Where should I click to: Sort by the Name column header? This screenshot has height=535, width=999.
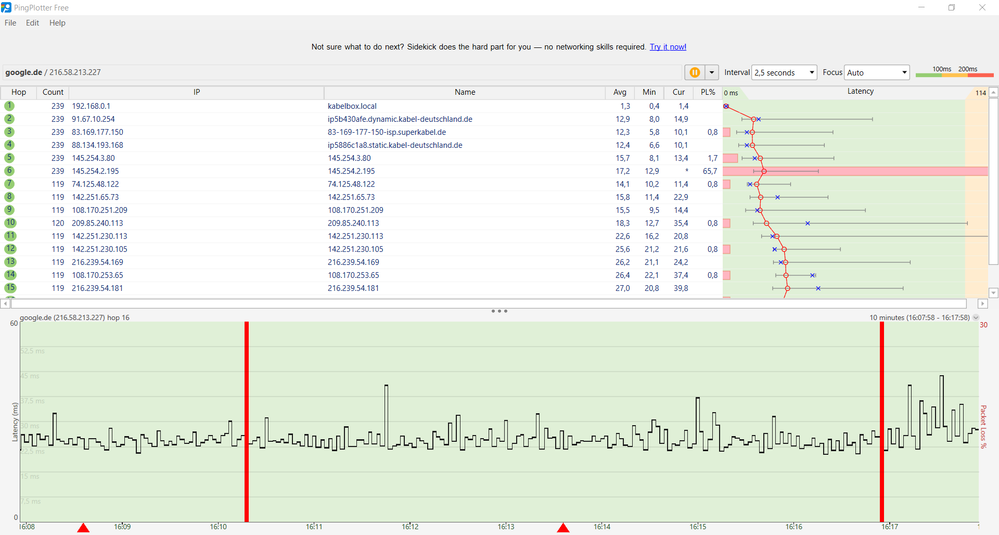pos(464,92)
